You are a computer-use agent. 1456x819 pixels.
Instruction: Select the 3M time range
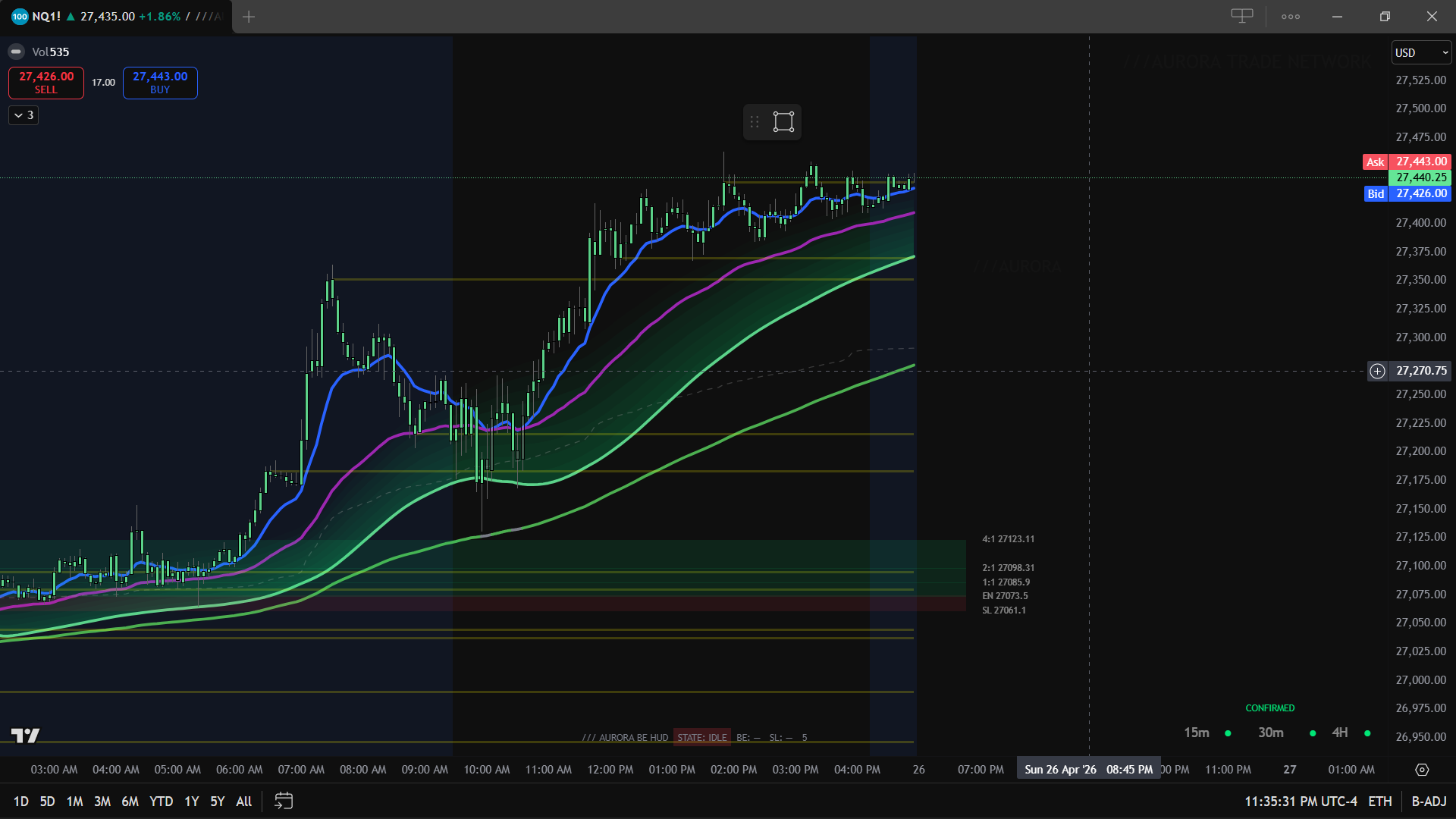pos(102,801)
